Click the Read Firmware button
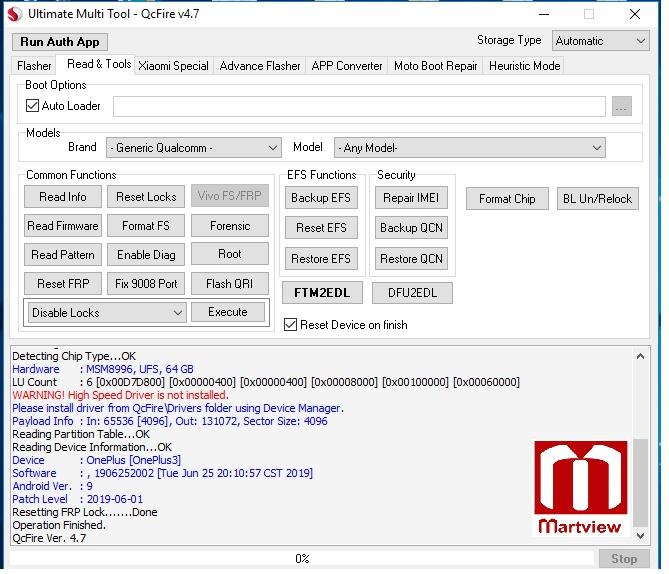The height and width of the screenshot is (574, 669). click(63, 226)
